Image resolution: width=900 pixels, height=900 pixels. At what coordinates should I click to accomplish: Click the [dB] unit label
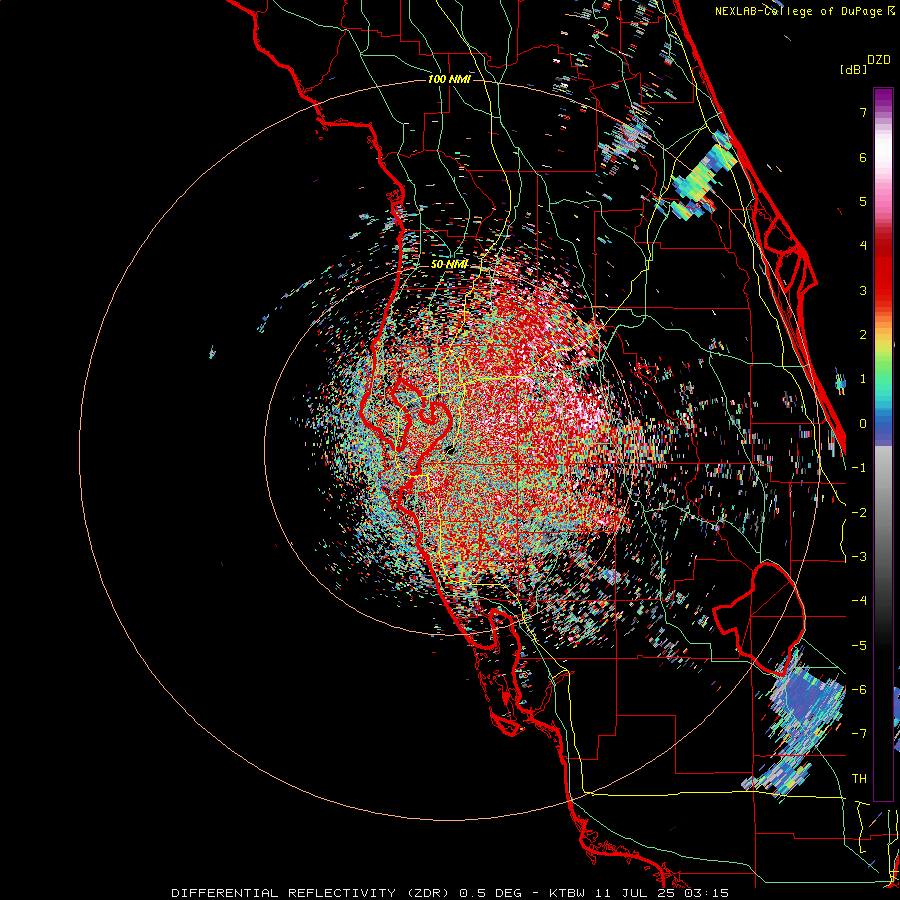click(854, 70)
